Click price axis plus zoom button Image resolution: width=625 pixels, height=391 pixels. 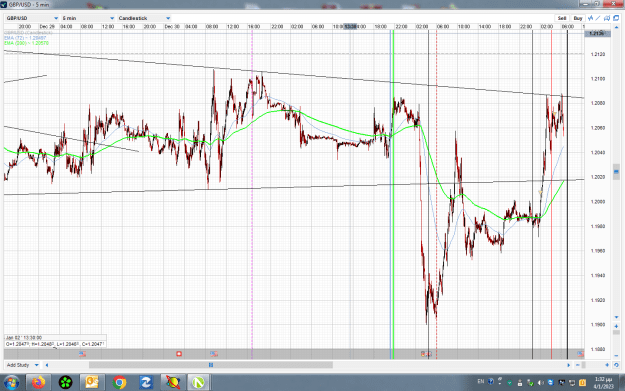616,326
